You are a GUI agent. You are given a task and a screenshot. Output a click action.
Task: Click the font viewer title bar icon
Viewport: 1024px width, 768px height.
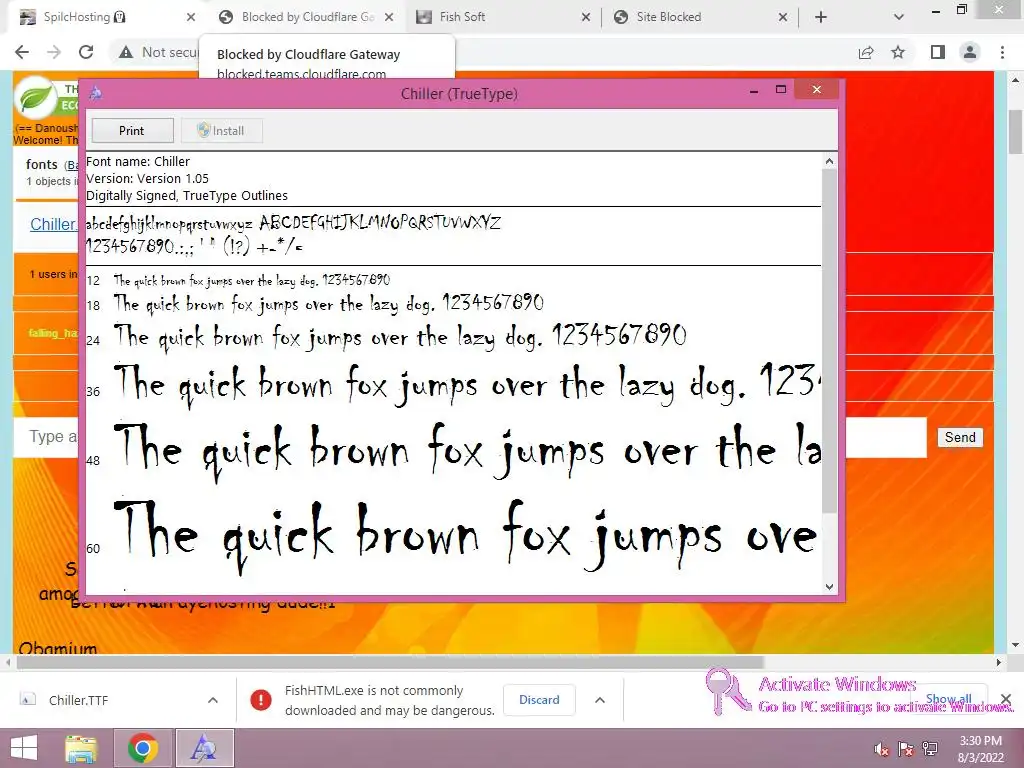[95, 93]
